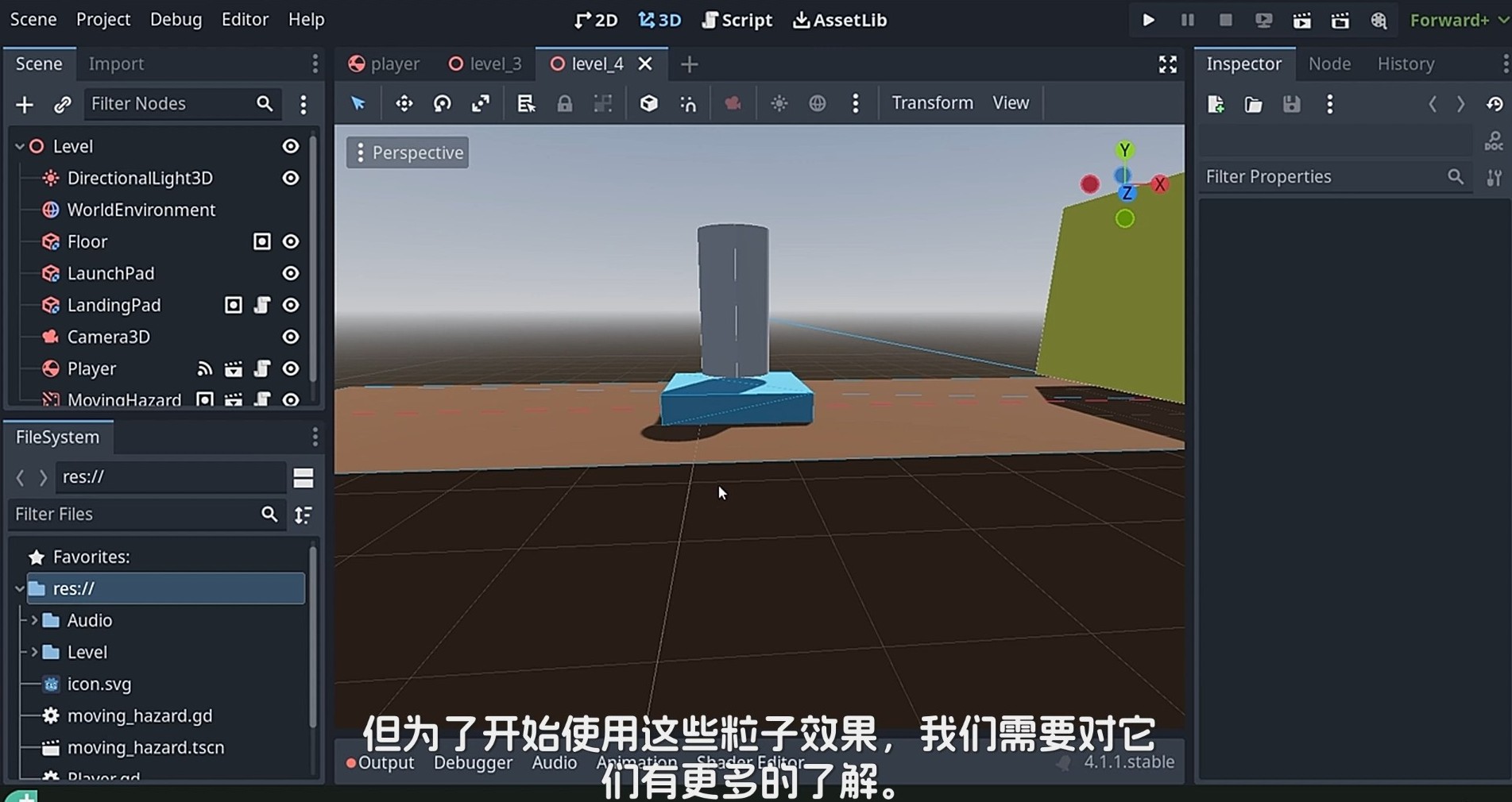Add a new child node
The height and width of the screenshot is (802, 1512).
tap(25, 104)
